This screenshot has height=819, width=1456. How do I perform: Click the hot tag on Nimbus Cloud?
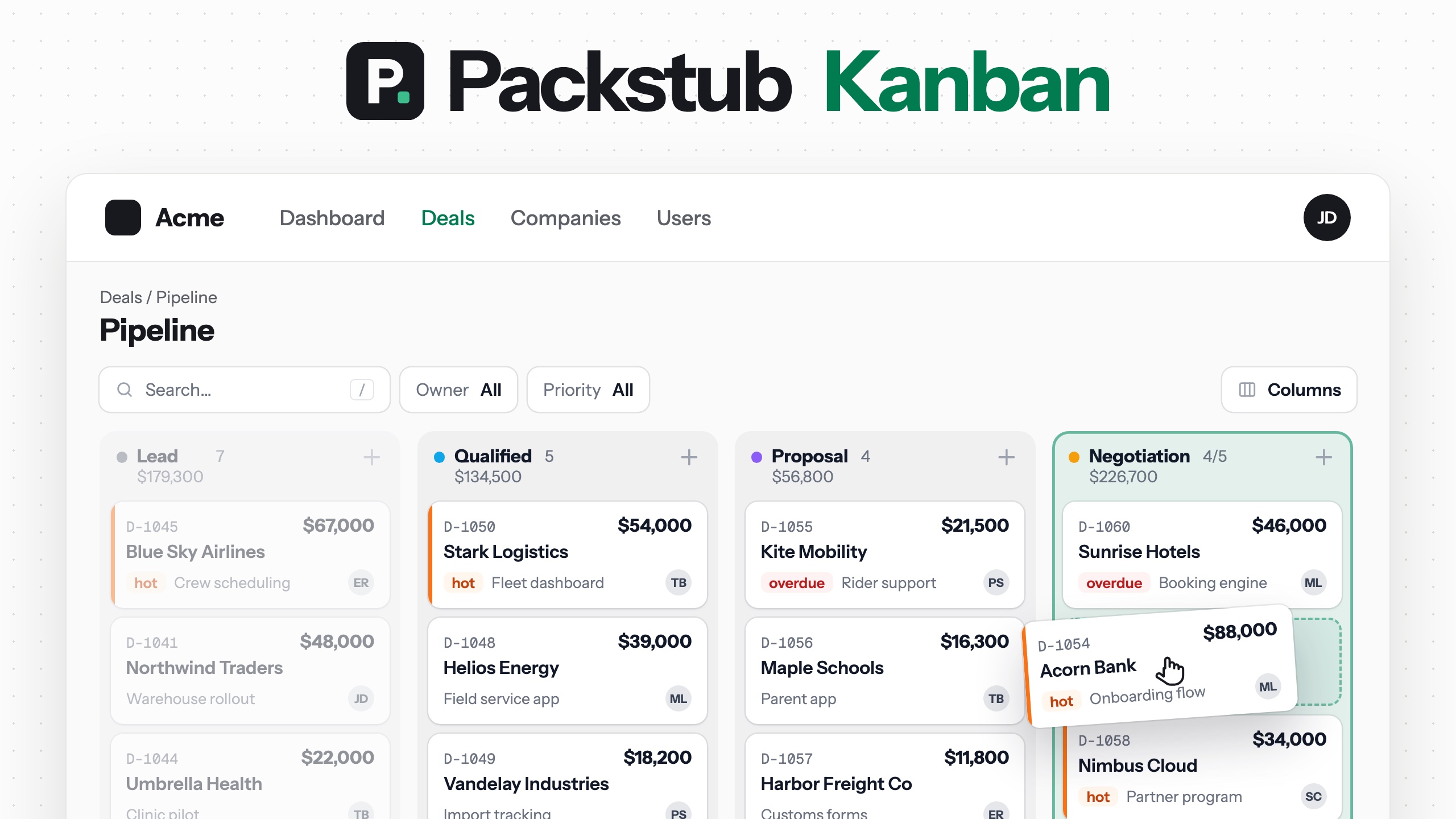[1098, 797]
